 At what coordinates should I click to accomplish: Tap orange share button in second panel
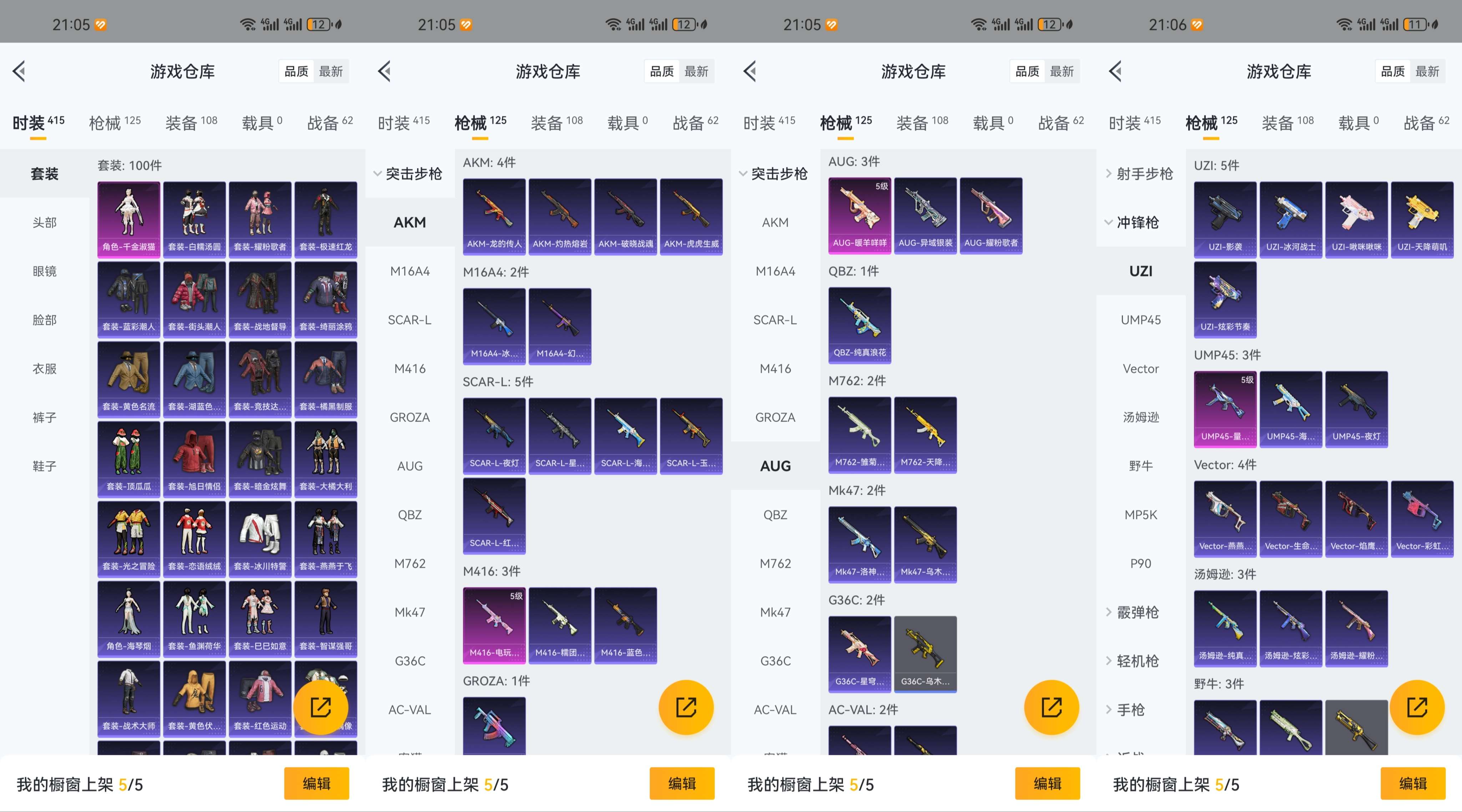click(x=686, y=707)
